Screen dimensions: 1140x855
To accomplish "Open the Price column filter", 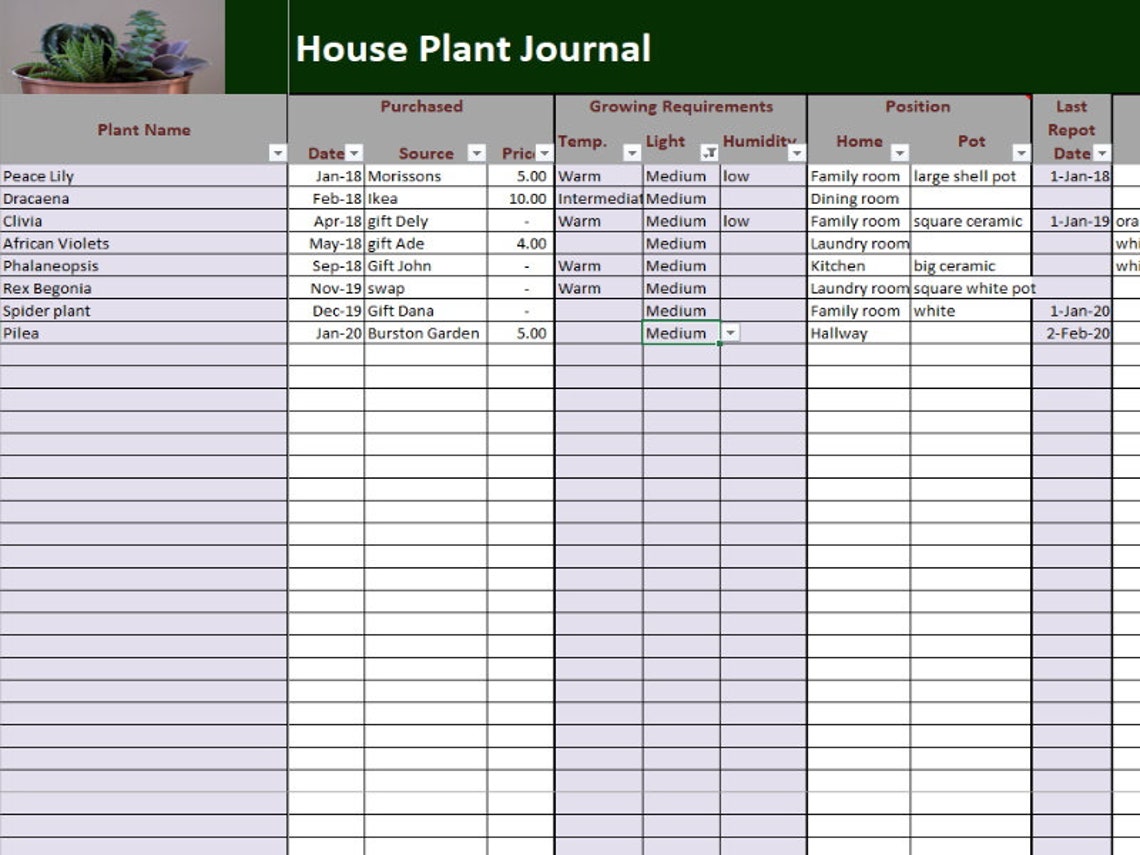I will click(x=542, y=154).
